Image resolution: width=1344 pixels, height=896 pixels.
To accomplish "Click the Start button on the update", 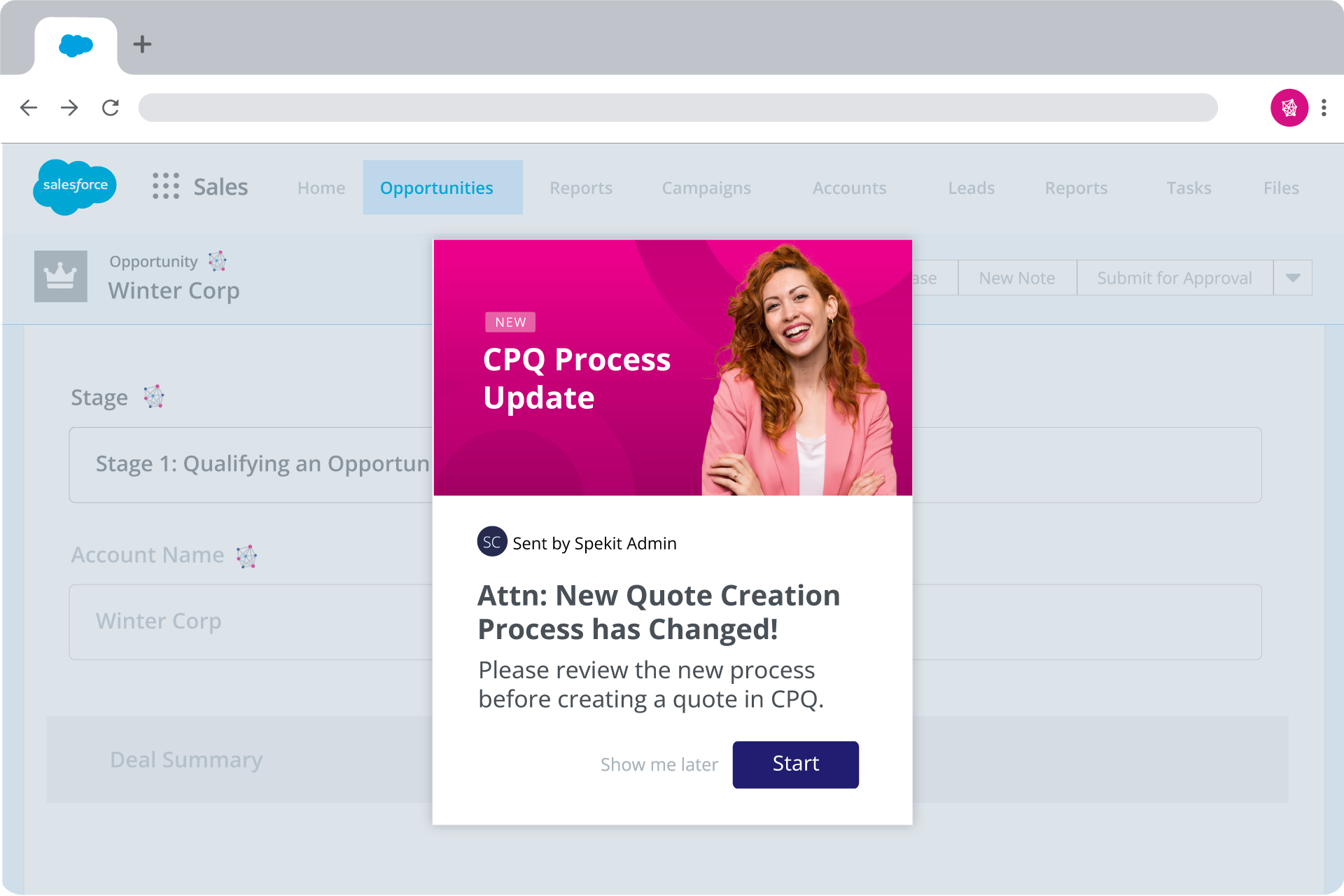I will tap(795, 764).
